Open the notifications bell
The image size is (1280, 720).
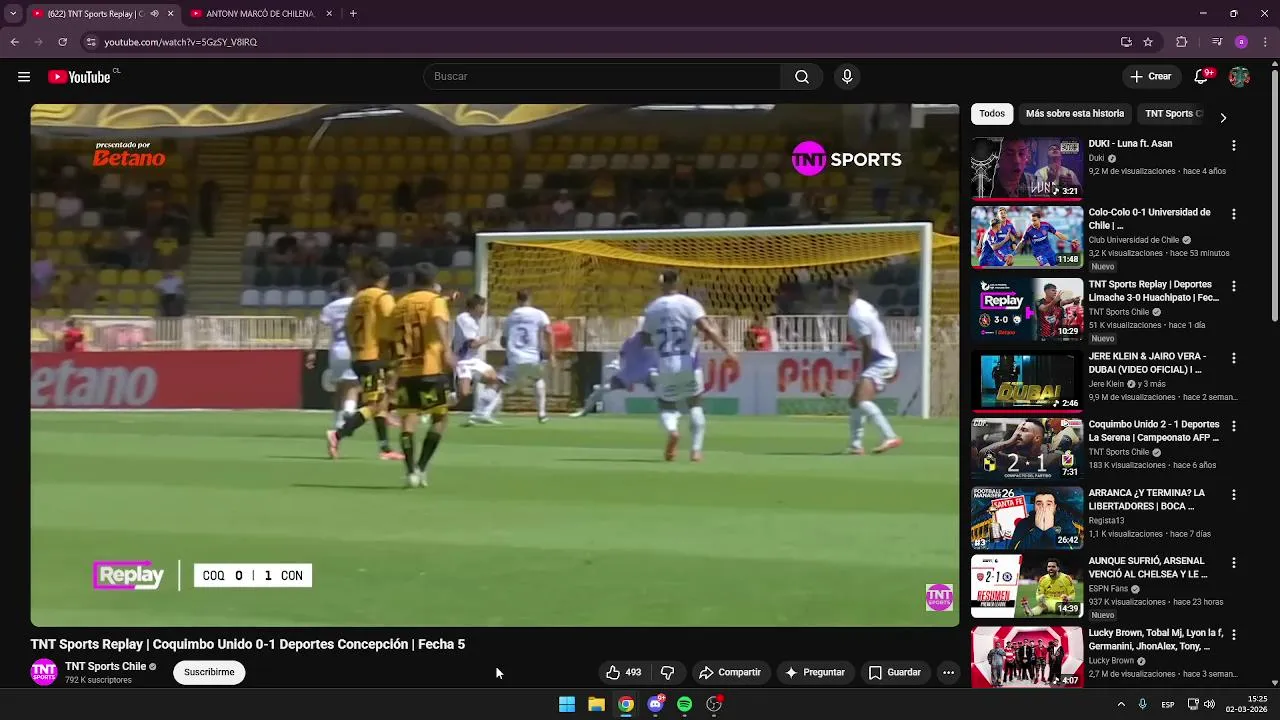click(x=1202, y=77)
